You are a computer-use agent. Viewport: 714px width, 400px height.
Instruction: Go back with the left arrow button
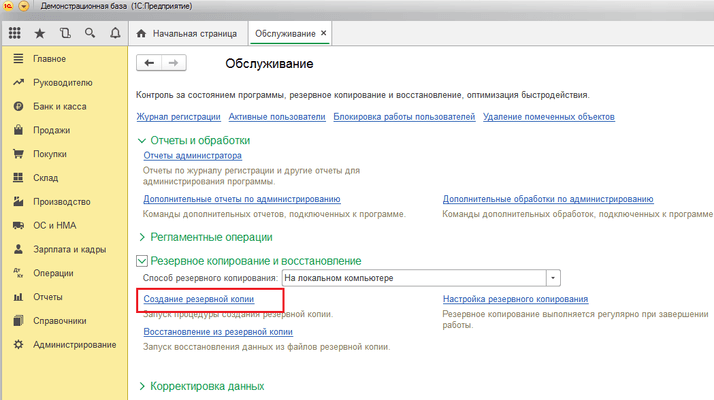150,63
